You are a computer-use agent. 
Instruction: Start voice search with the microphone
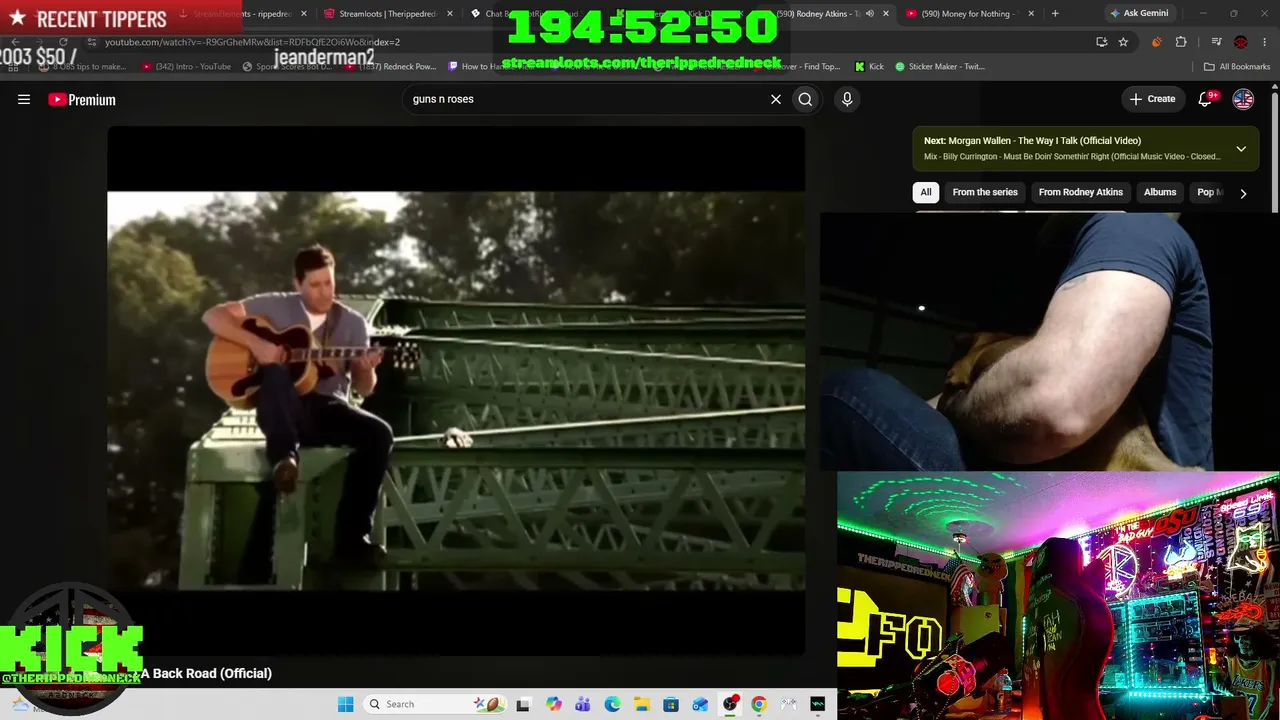tap(847, 99)
